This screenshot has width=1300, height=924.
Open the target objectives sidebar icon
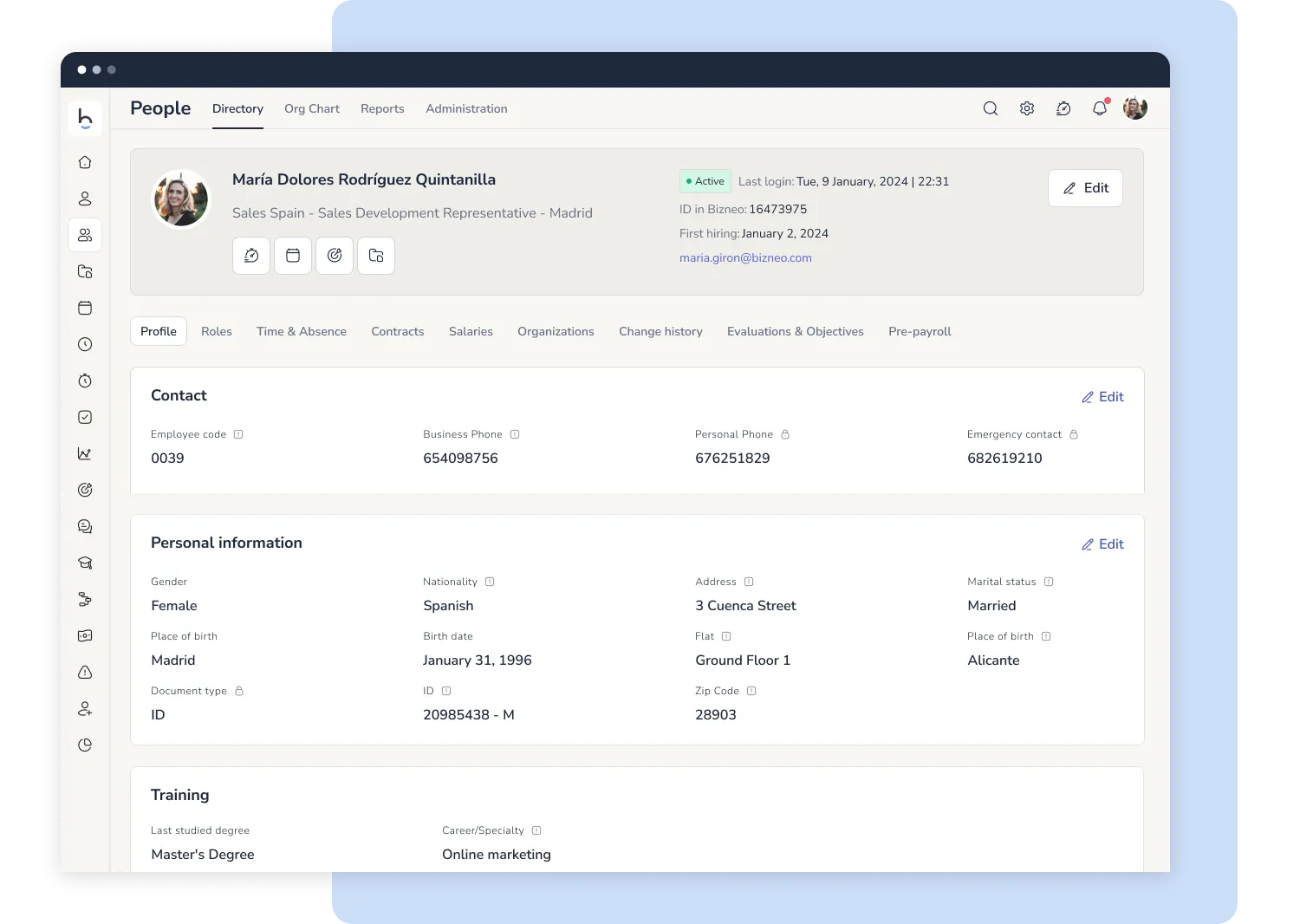pos(85,490)
